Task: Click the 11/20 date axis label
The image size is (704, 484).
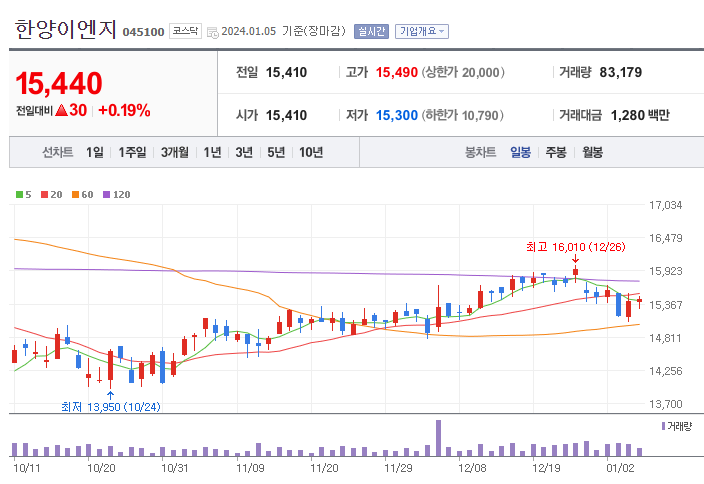Action: 324,468
